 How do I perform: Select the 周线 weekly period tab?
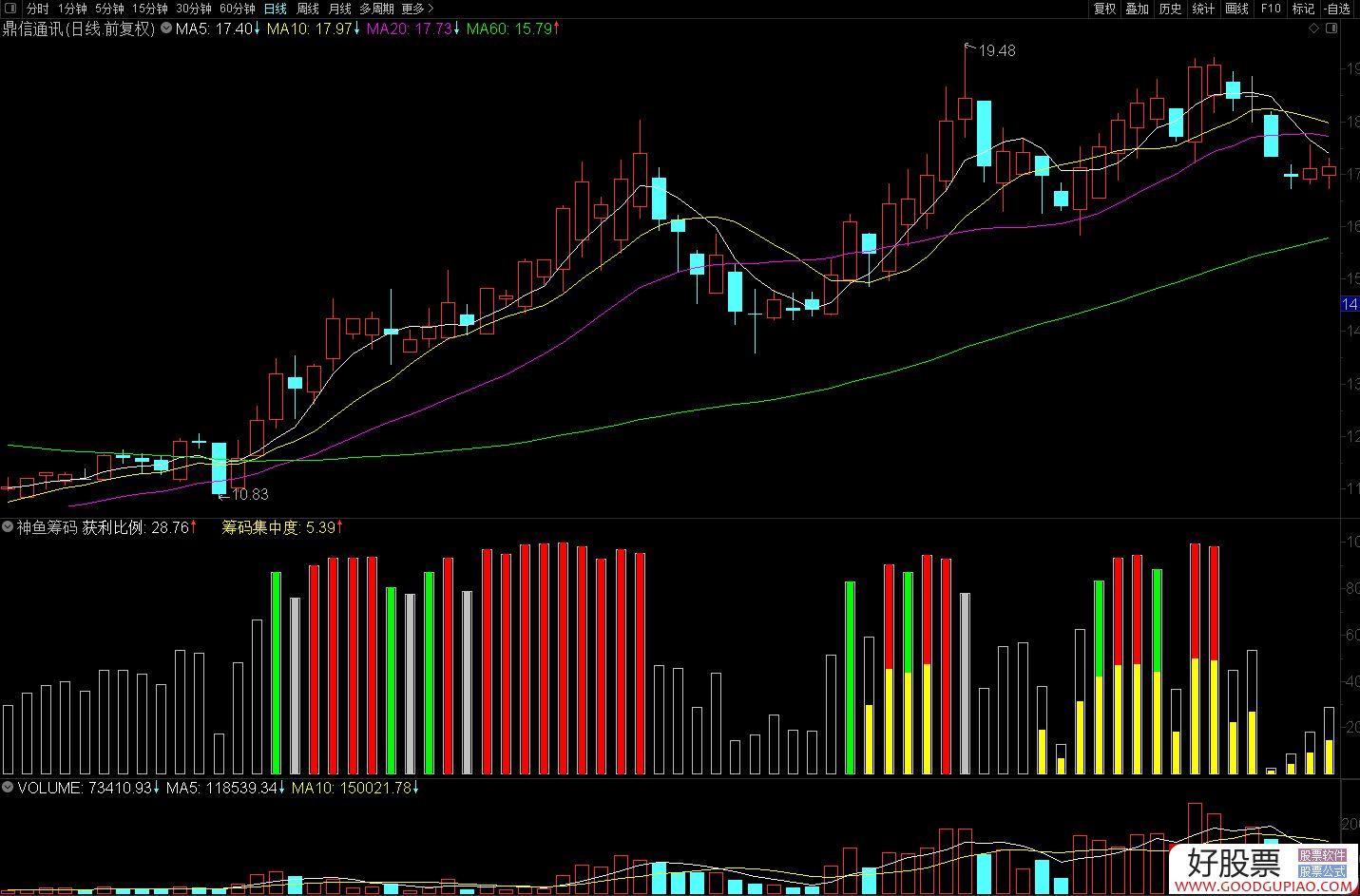click(308, 9)
